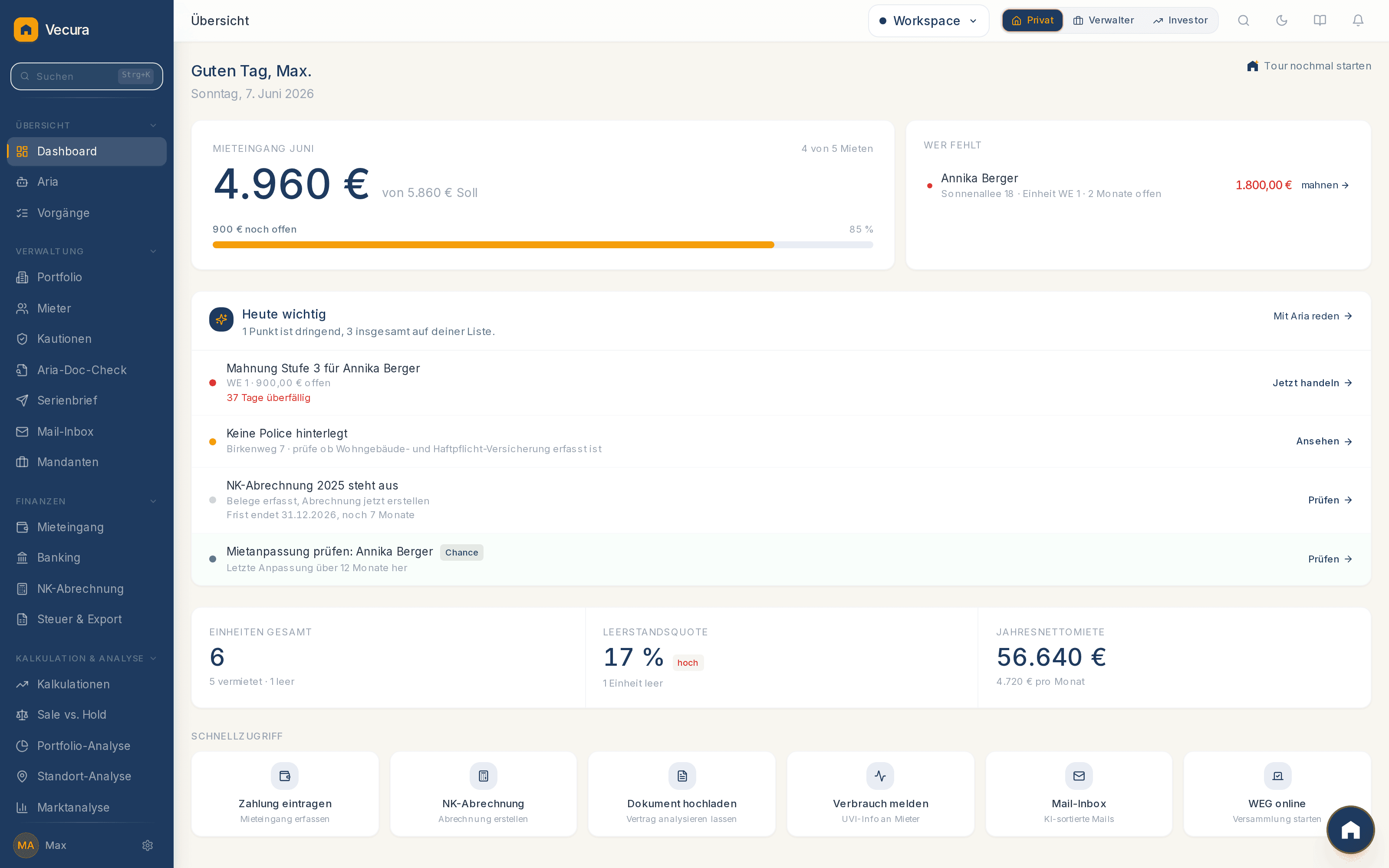Click the Suchen search field

click(x=87, y=76)
